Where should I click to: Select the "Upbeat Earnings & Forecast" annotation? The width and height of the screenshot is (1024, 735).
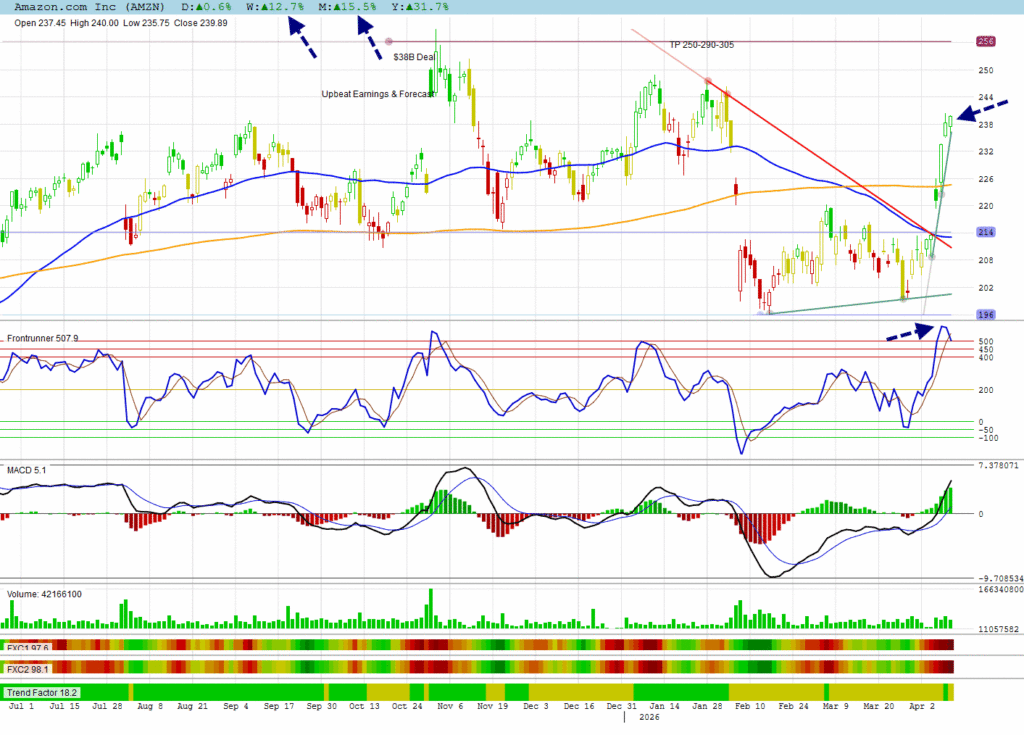click(x=378, y=94)
